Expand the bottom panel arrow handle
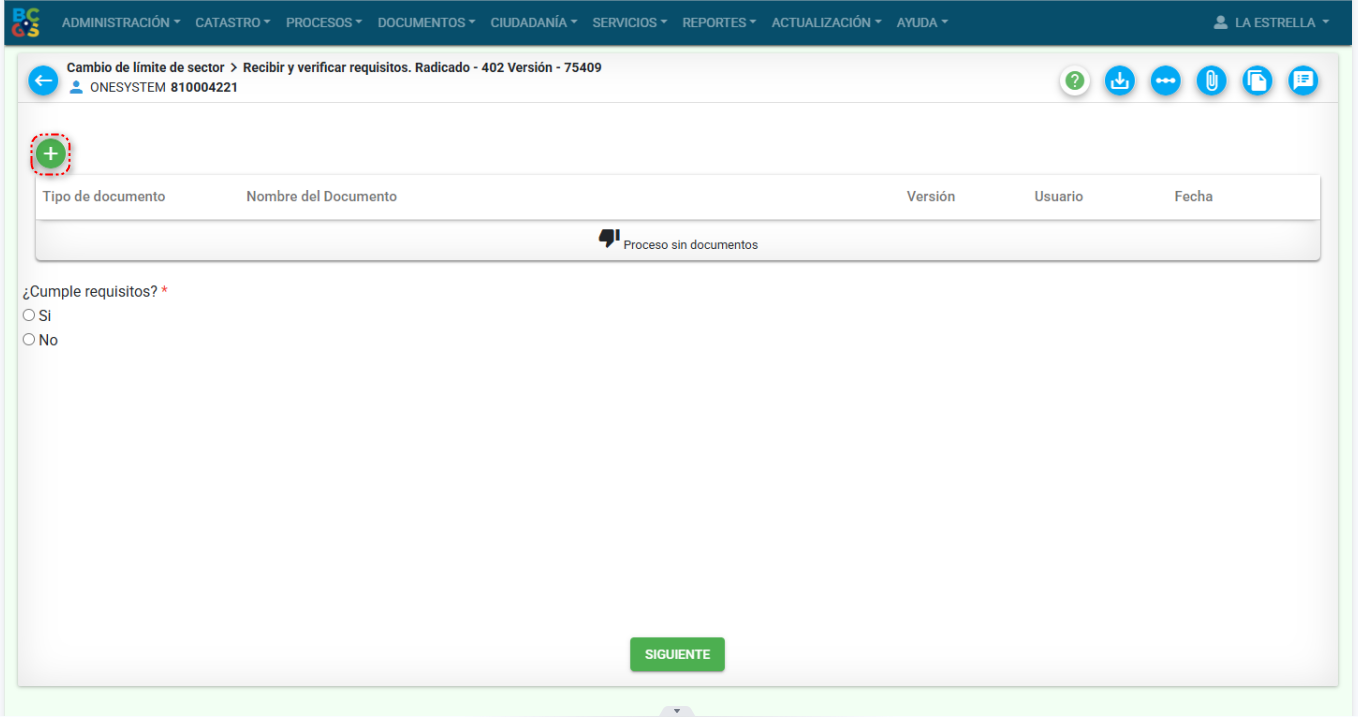The height and width of the screenshot is (717, 1358). tap(677, 711)
